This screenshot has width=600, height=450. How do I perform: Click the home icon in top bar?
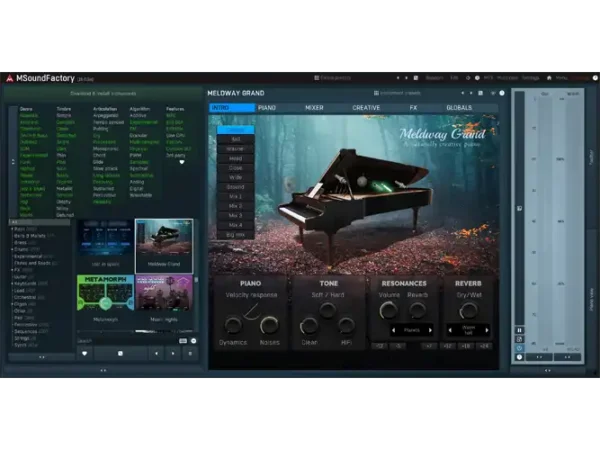(549, 78)
